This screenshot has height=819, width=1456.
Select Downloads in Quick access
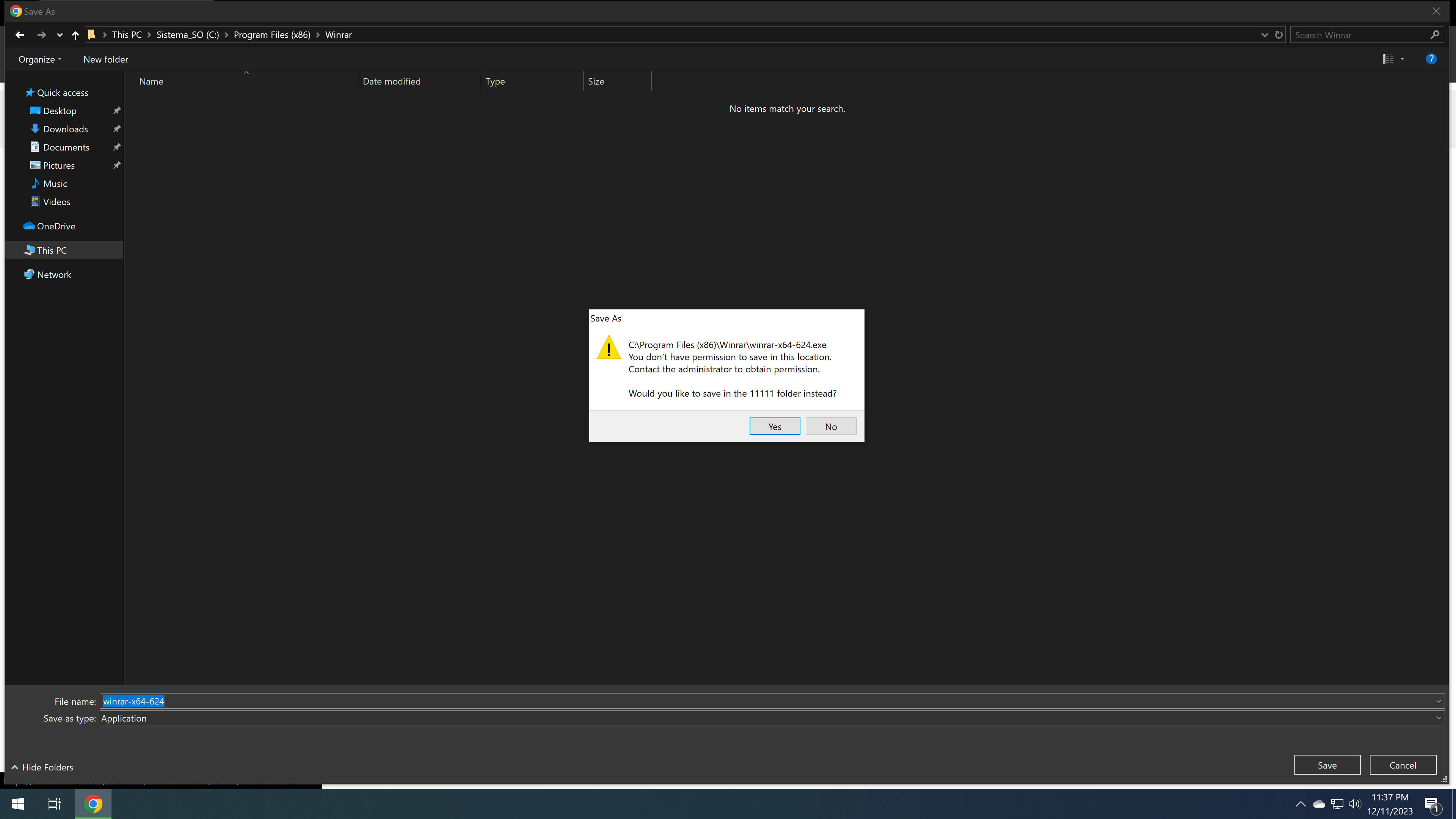click(x=66, y=129)
